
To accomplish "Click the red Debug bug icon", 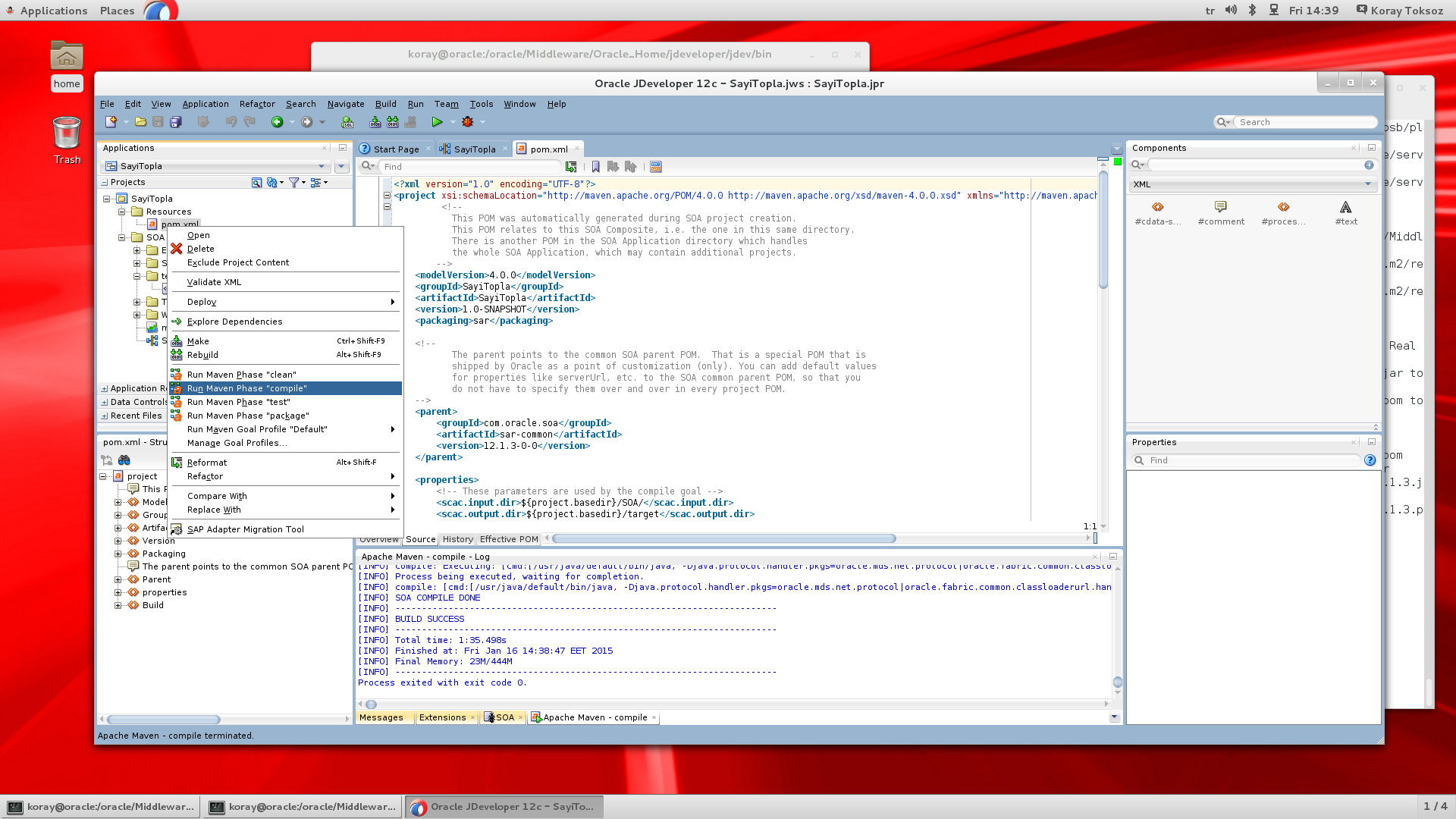I will tap(468, 122).
